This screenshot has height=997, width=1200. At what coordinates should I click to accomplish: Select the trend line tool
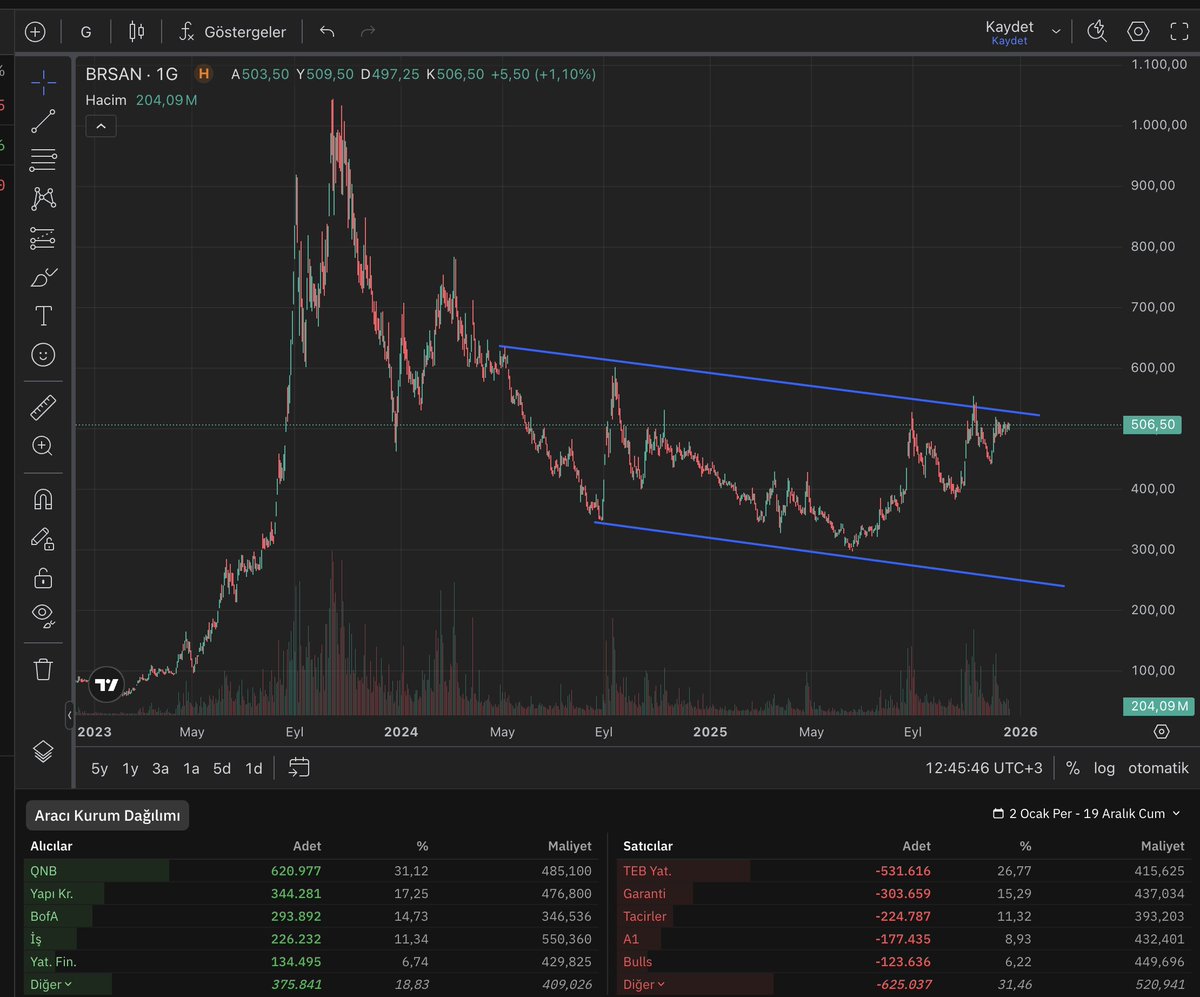[43, 122]
